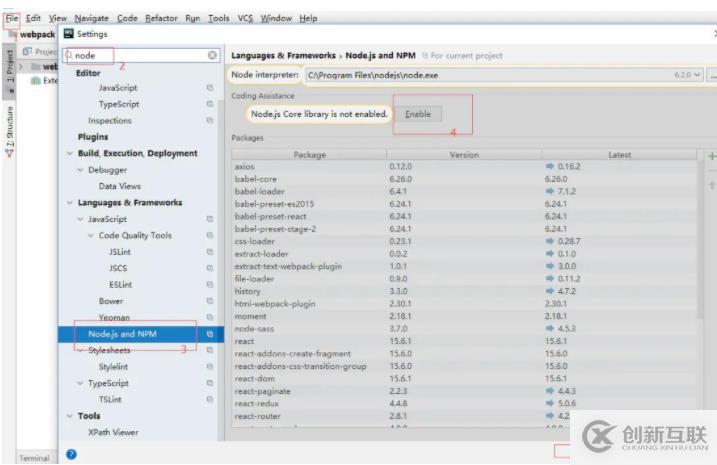Screen dimensions: 717x465
Task: Select Node.js and NPM settings page
Action: tap(122, 333)
